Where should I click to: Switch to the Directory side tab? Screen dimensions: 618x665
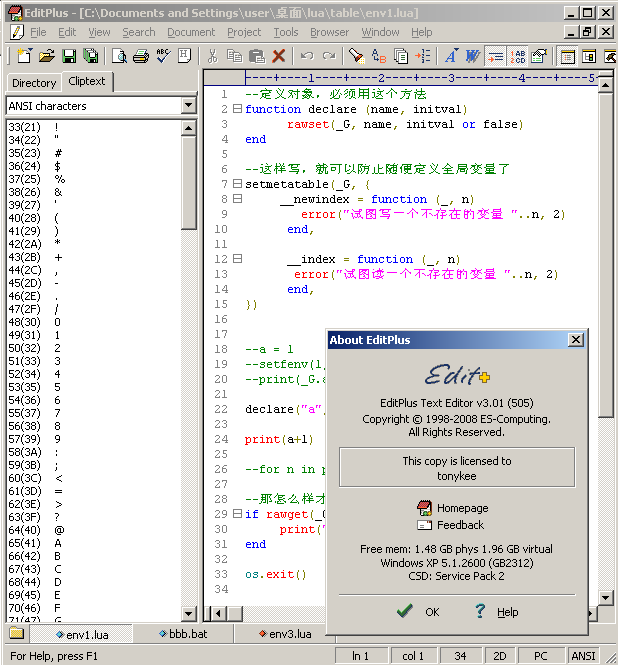coord(34,83)
